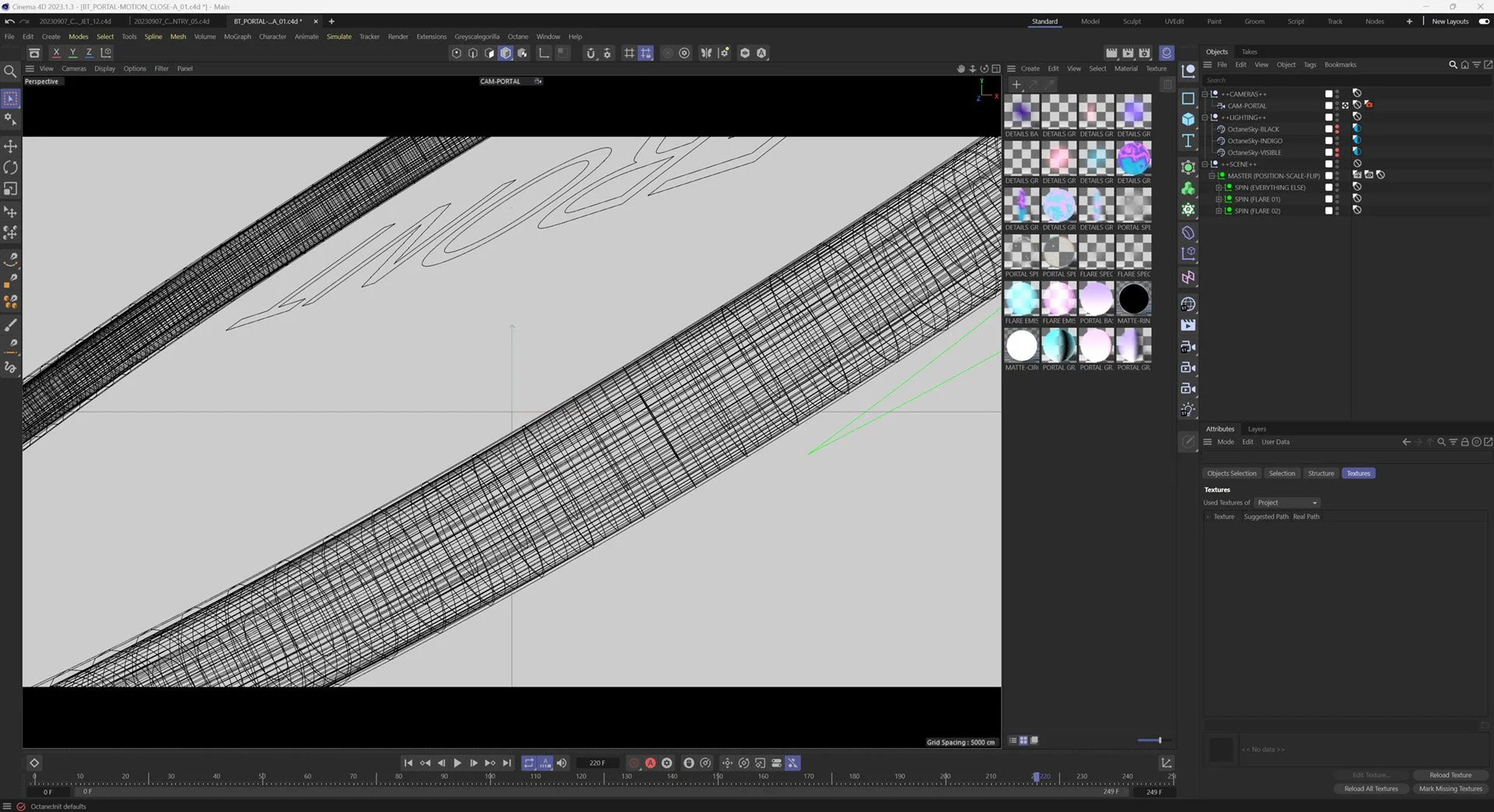The height and width of the screenshot is (812, 1494).
Task: Expand the SPIN (FLARE 01) object
Action: tap(1219, 199)
